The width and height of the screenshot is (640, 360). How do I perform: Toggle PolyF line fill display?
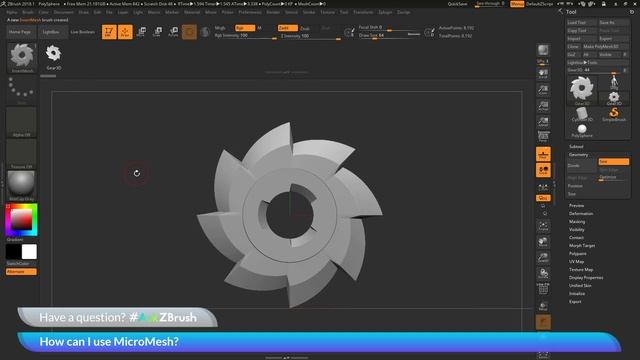(x=543, y=289)
